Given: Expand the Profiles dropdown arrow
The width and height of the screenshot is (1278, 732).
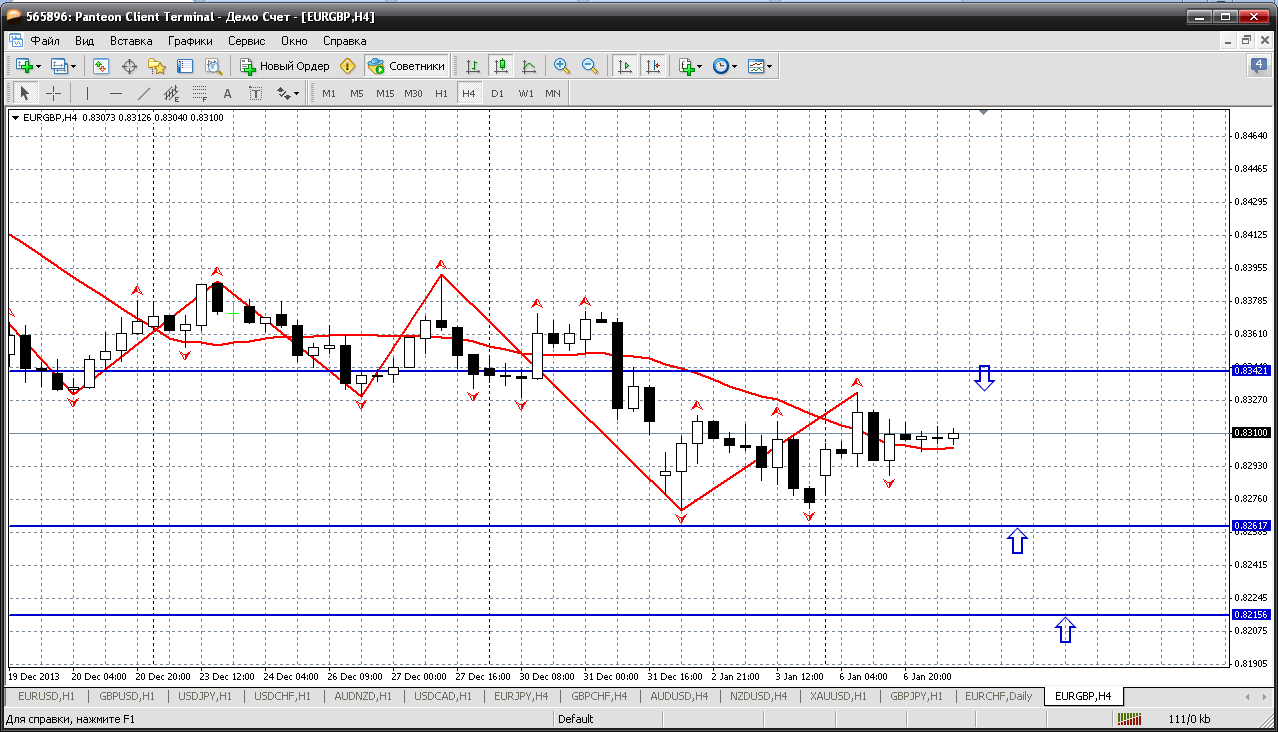Looking at the screenshot, I should click(x=74, y=66).
